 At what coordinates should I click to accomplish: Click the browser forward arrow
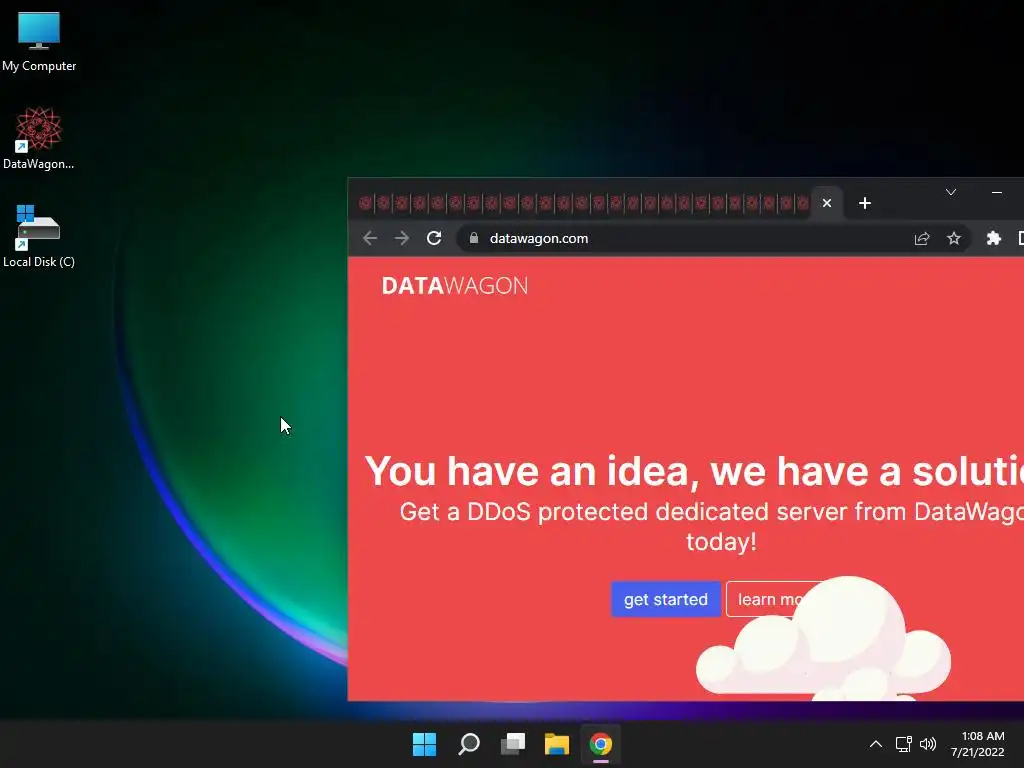click(x=402, y=238)
